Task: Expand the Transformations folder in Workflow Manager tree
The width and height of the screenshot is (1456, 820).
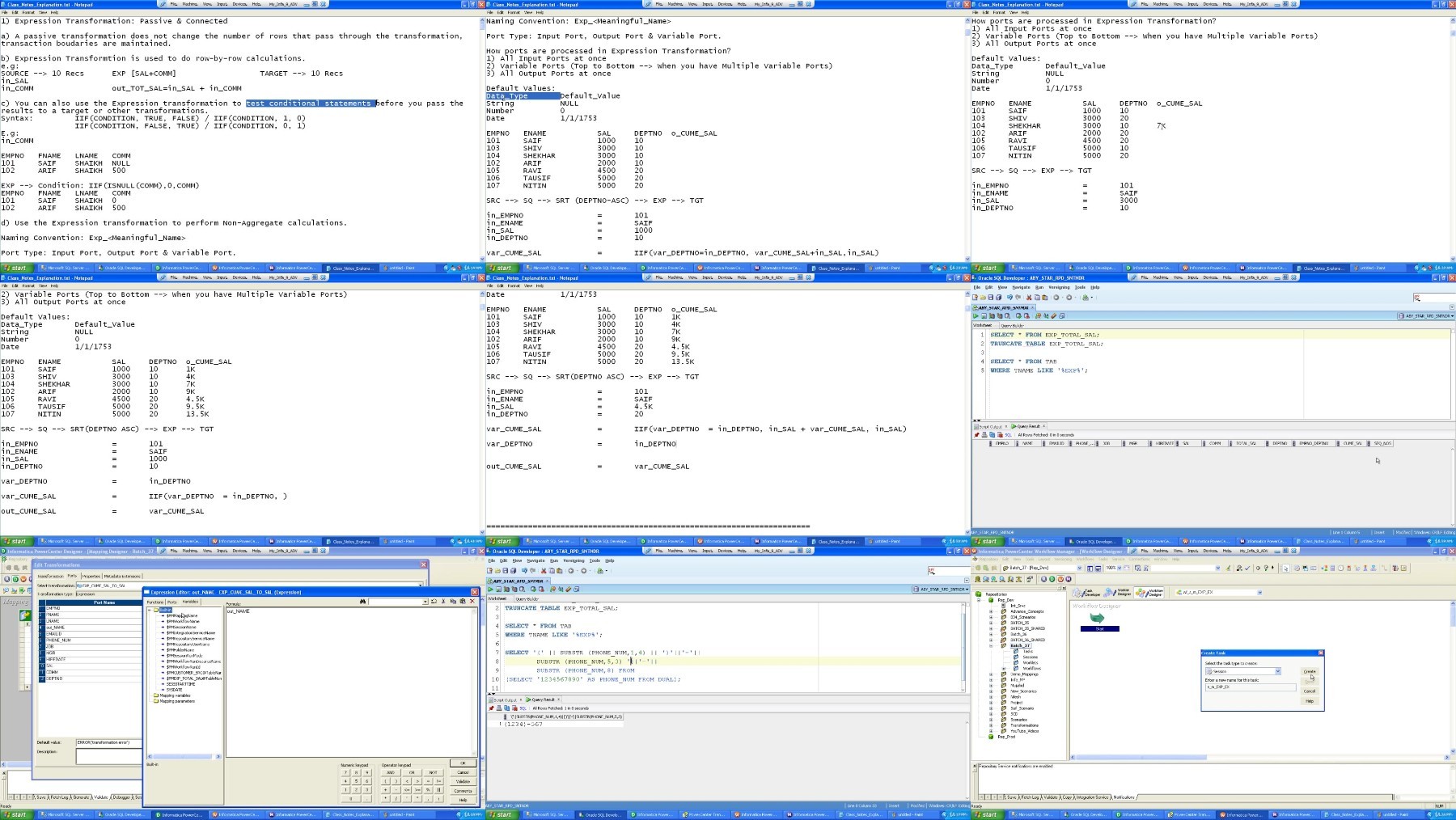Action: pos(991,725)
